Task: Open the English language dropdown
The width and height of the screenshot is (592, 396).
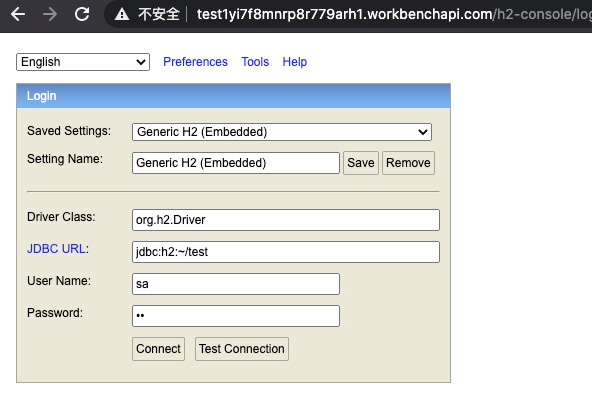Action: click(83, 62)
